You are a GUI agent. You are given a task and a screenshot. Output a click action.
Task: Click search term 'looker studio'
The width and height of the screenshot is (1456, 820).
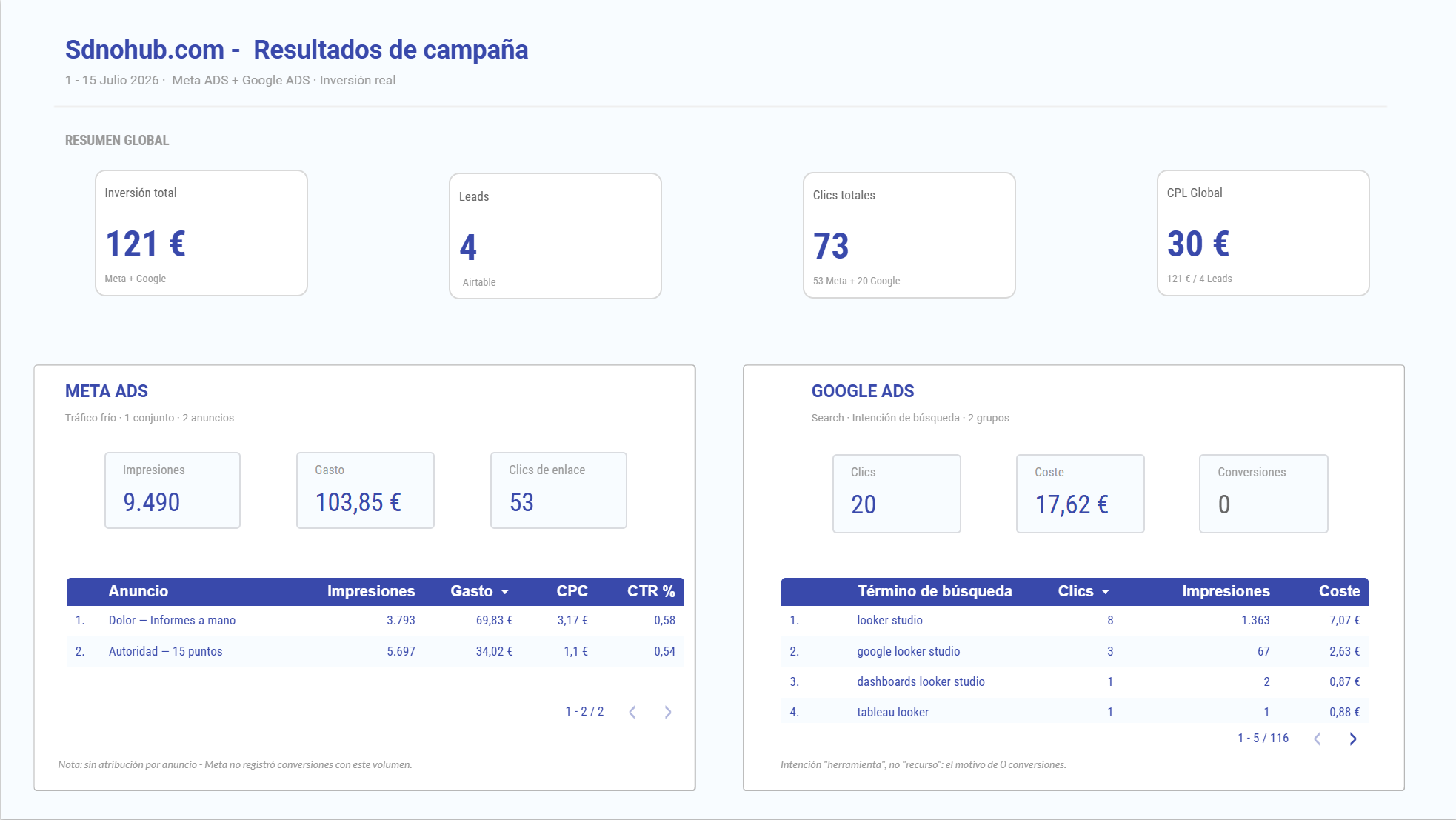tap(889, 620)
